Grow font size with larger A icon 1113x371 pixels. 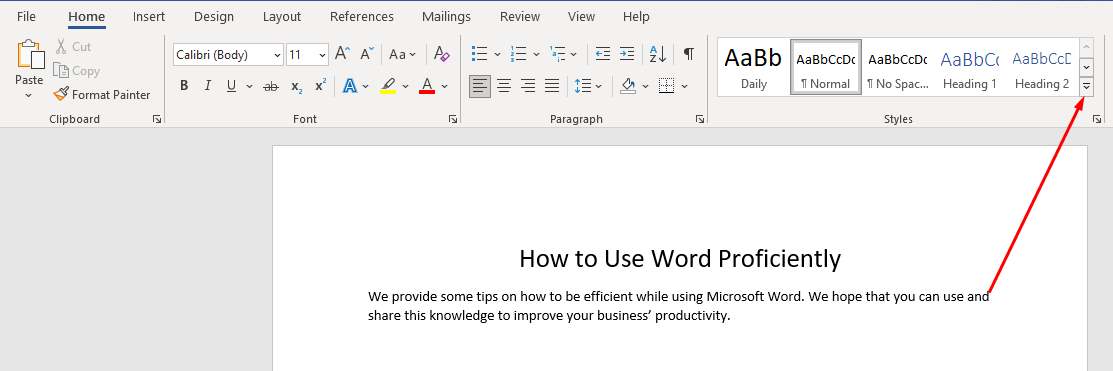click(x=342, y=54)
